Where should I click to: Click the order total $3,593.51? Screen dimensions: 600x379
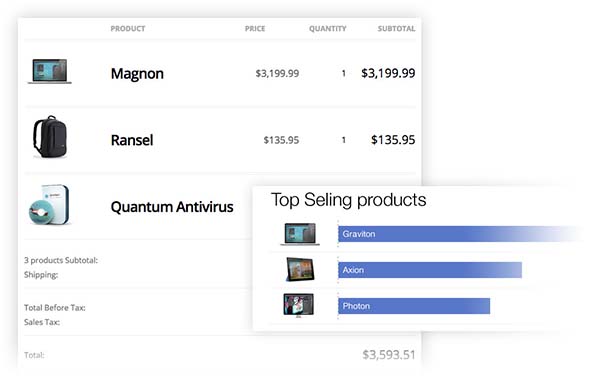point(389,355)
